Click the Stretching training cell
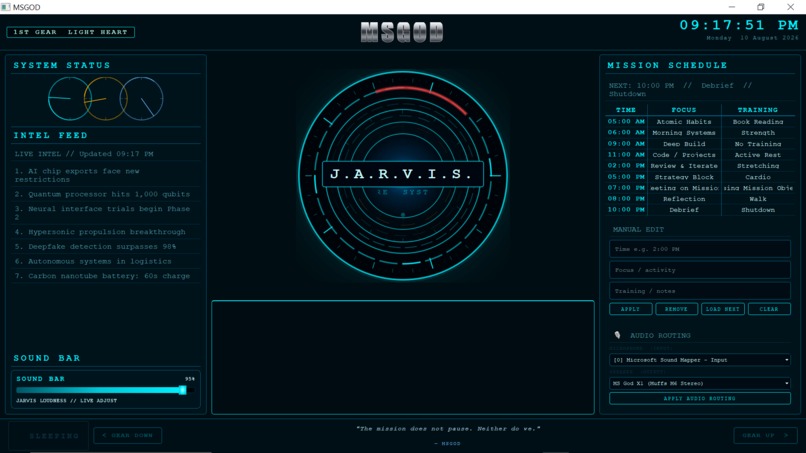Viewport: 806px width, 453px height. pos(758,166)
